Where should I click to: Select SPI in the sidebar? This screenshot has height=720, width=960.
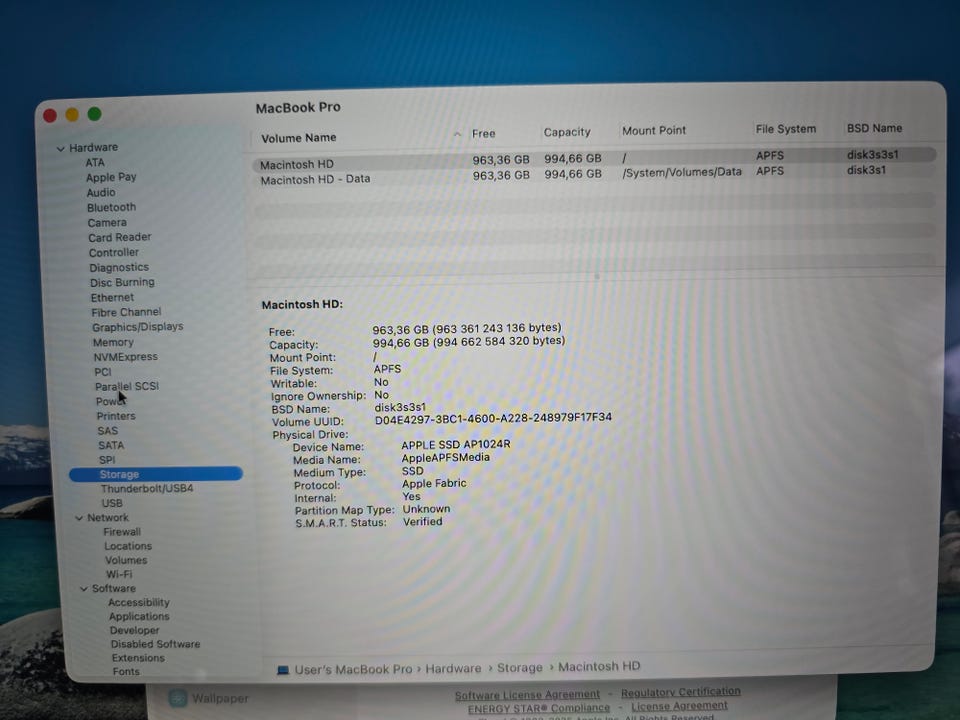click(107, 460)
